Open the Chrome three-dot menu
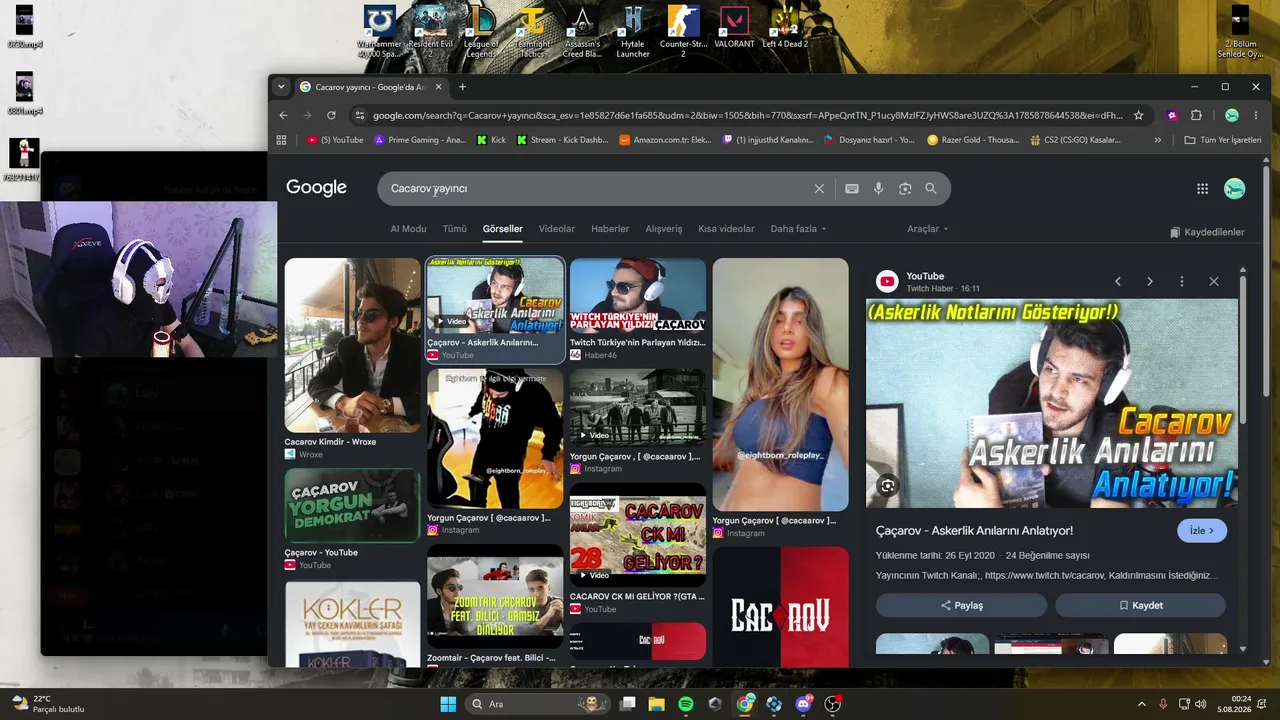The image size is (1280, 720). click(1257, 115)
